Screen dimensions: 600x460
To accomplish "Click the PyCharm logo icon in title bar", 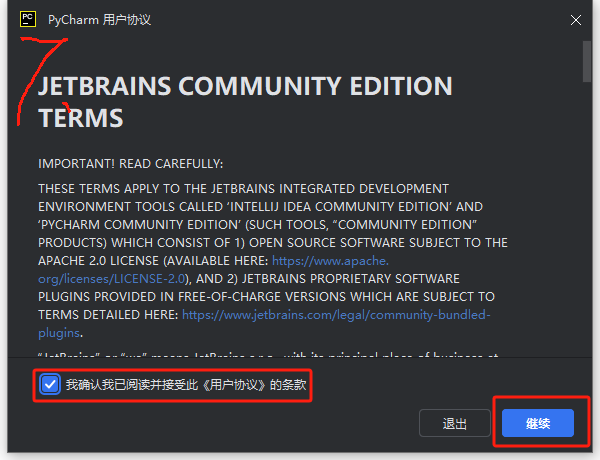I will 28,19.
